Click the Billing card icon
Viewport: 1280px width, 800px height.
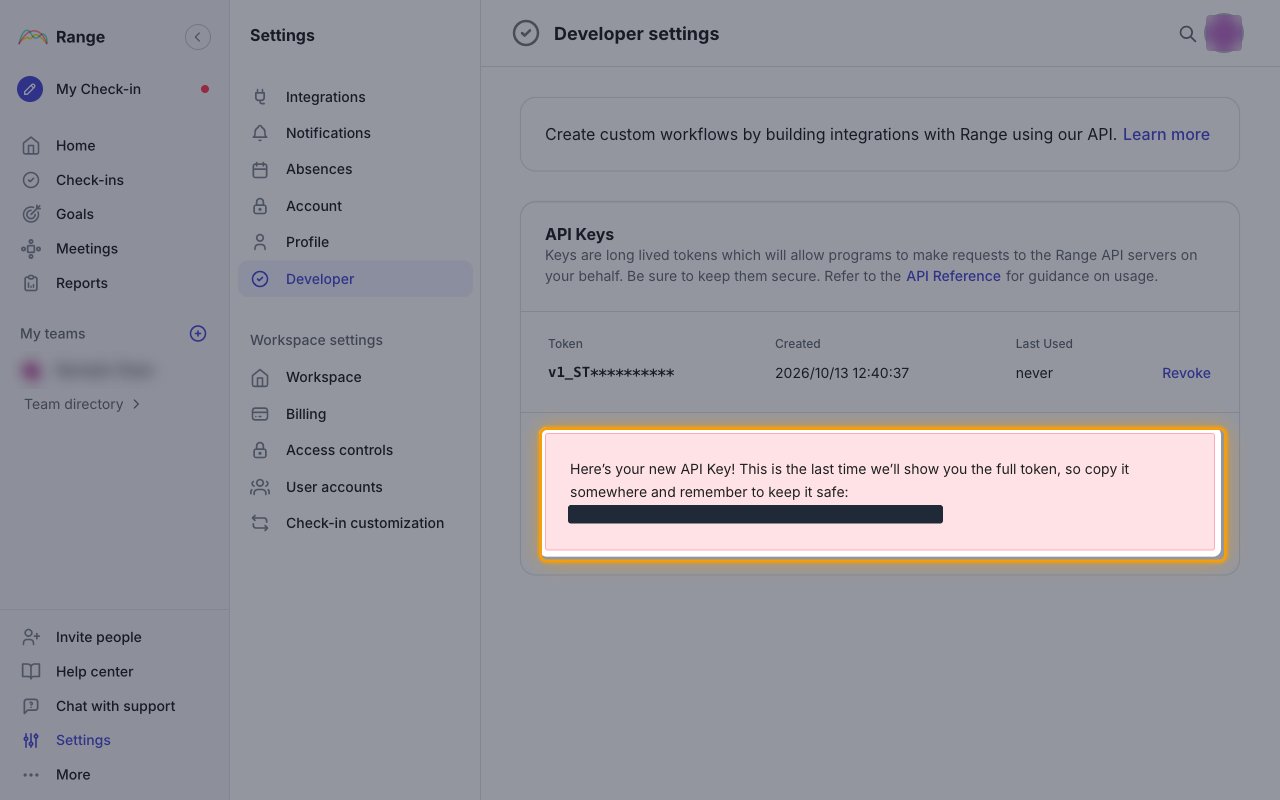tap(260, 414)
